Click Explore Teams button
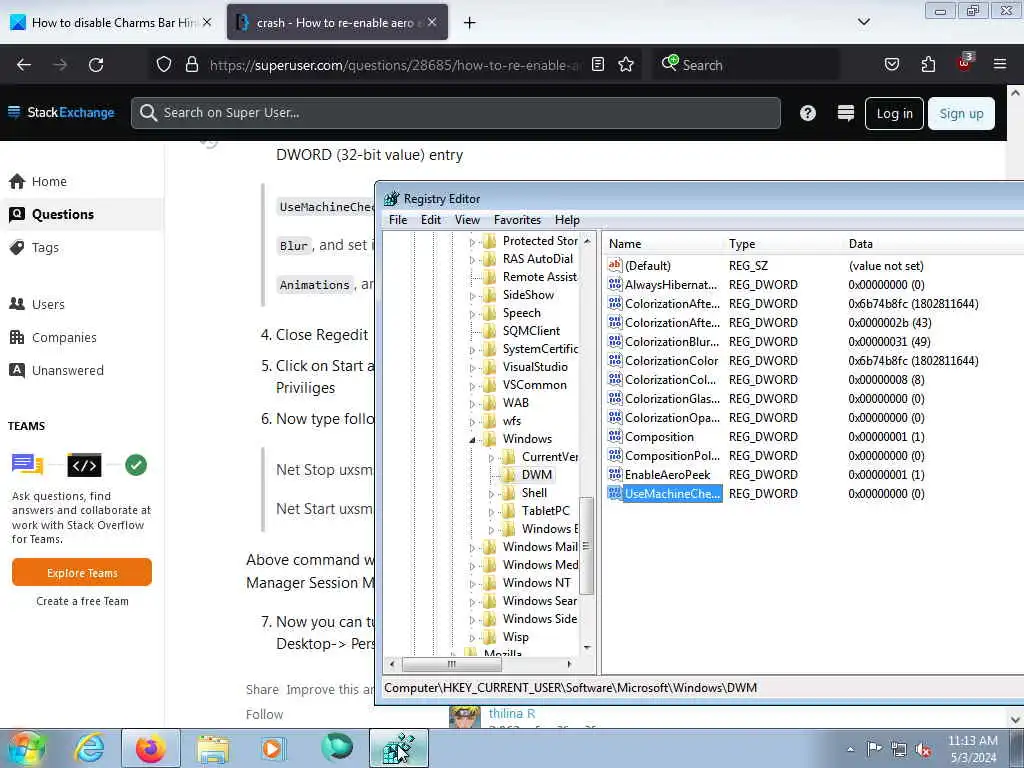Image resolution: width=1024 pixels, height=768 pixels. [x=82, y=573]
